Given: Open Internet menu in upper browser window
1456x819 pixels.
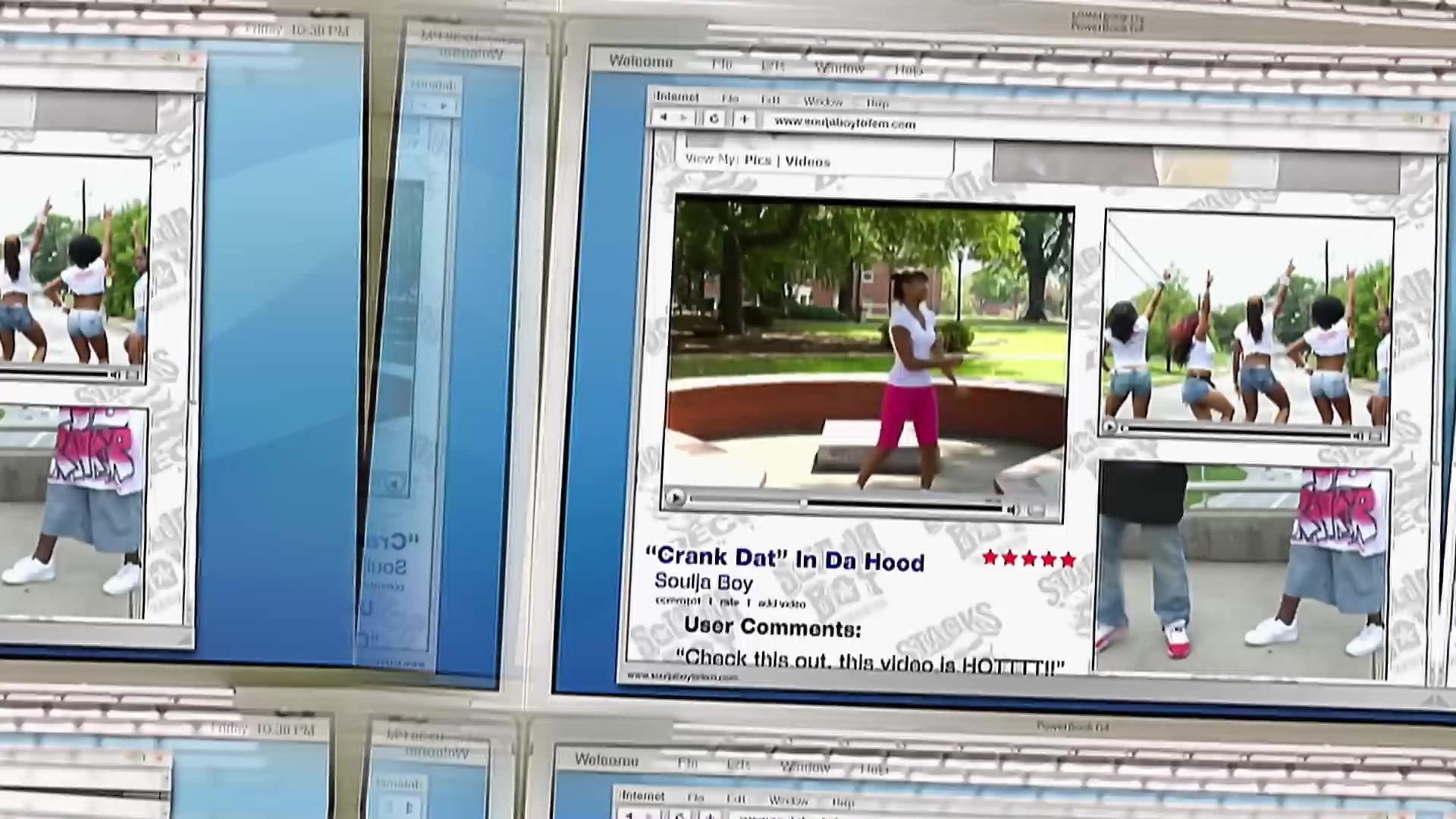Looking at the screenshot, I should pyautogui.click(x=676, y=96).
